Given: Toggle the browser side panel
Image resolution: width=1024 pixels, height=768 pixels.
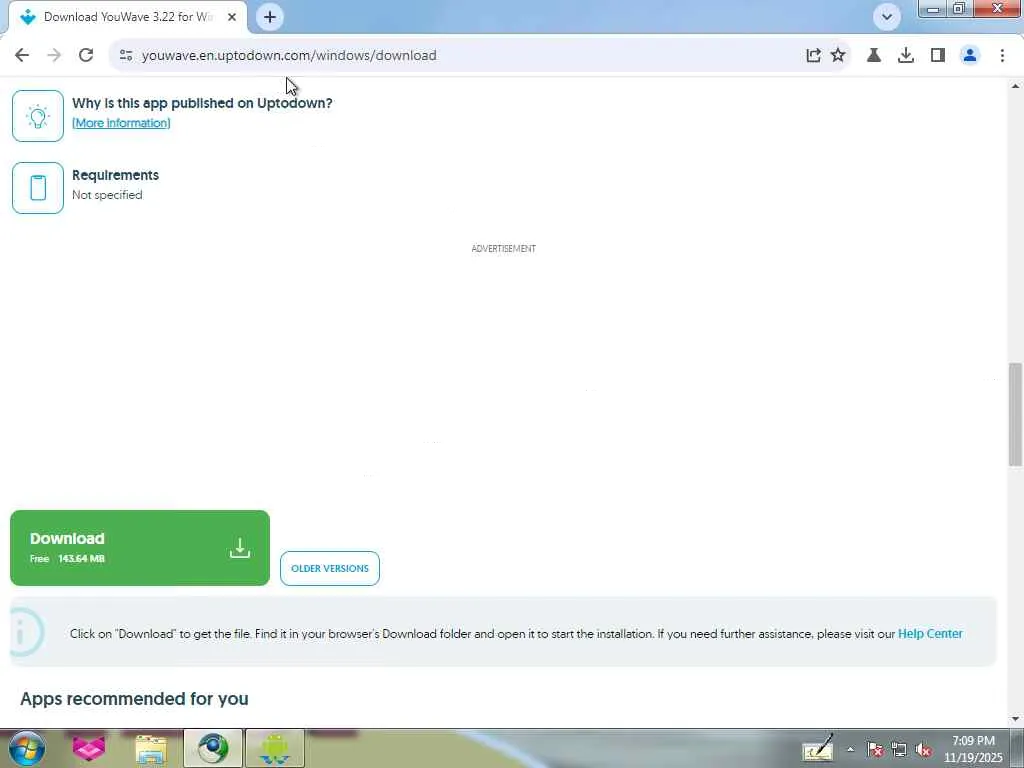Looking at the screenshot, I should click(938, 56).
